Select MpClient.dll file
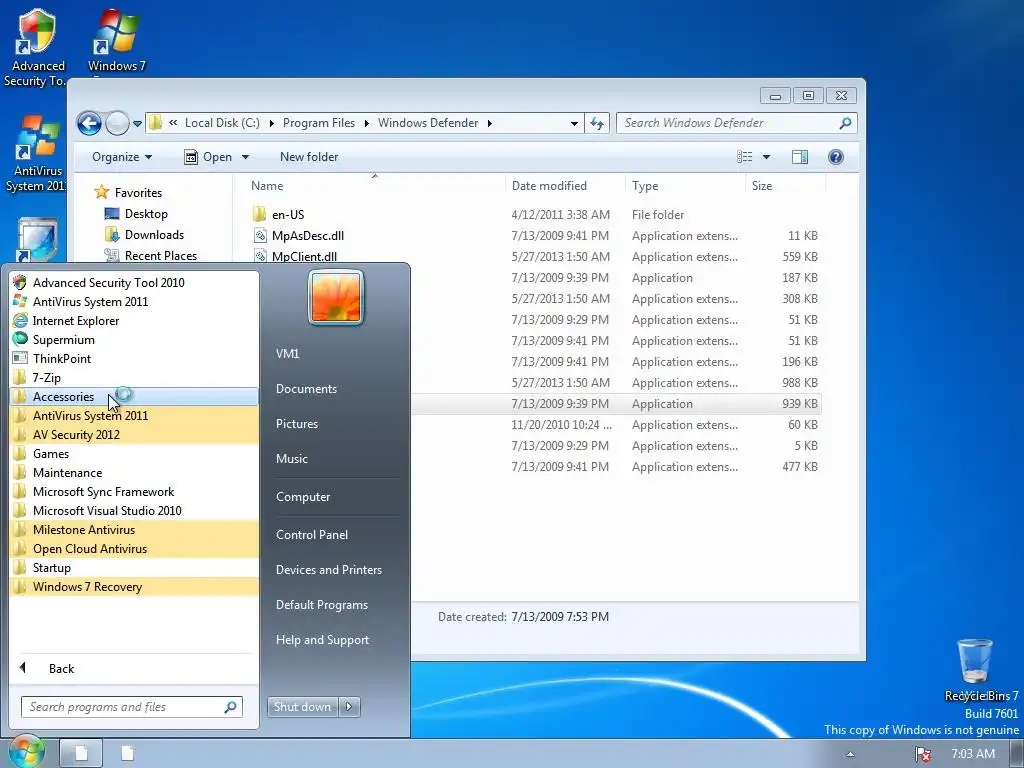 coord(304,257)
